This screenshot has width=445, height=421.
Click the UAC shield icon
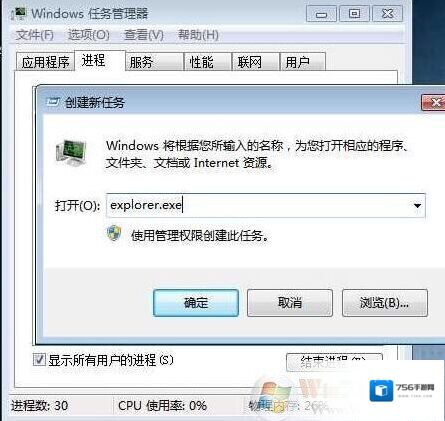click(114, 233)
